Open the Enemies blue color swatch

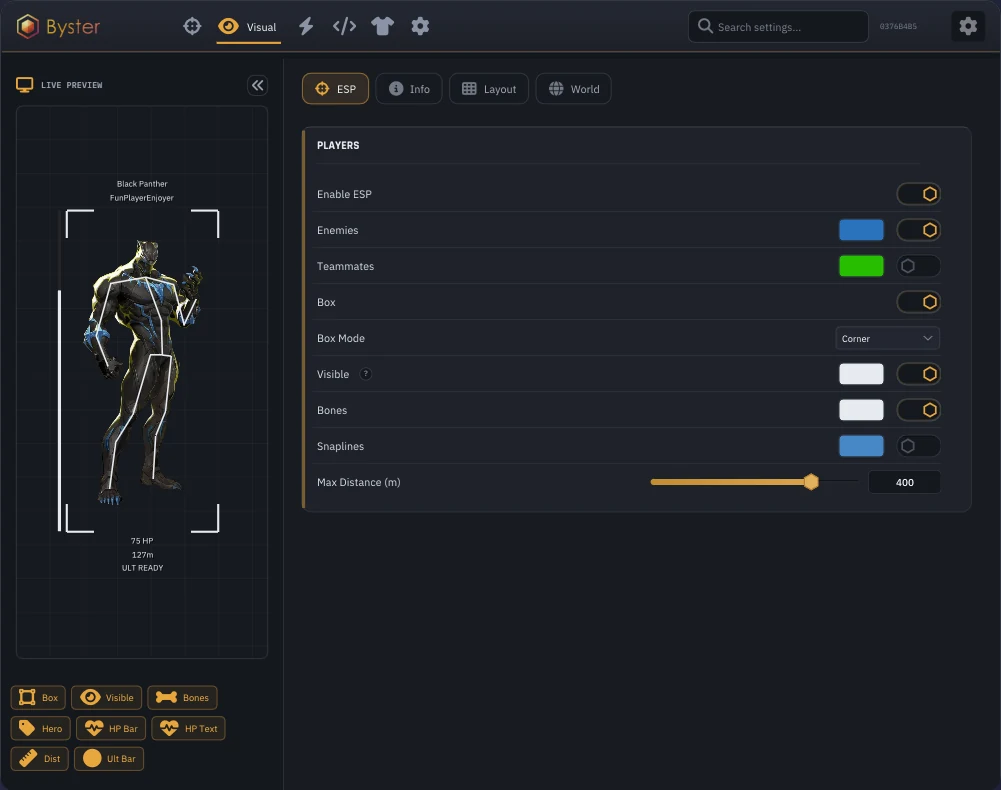point(861,230)
